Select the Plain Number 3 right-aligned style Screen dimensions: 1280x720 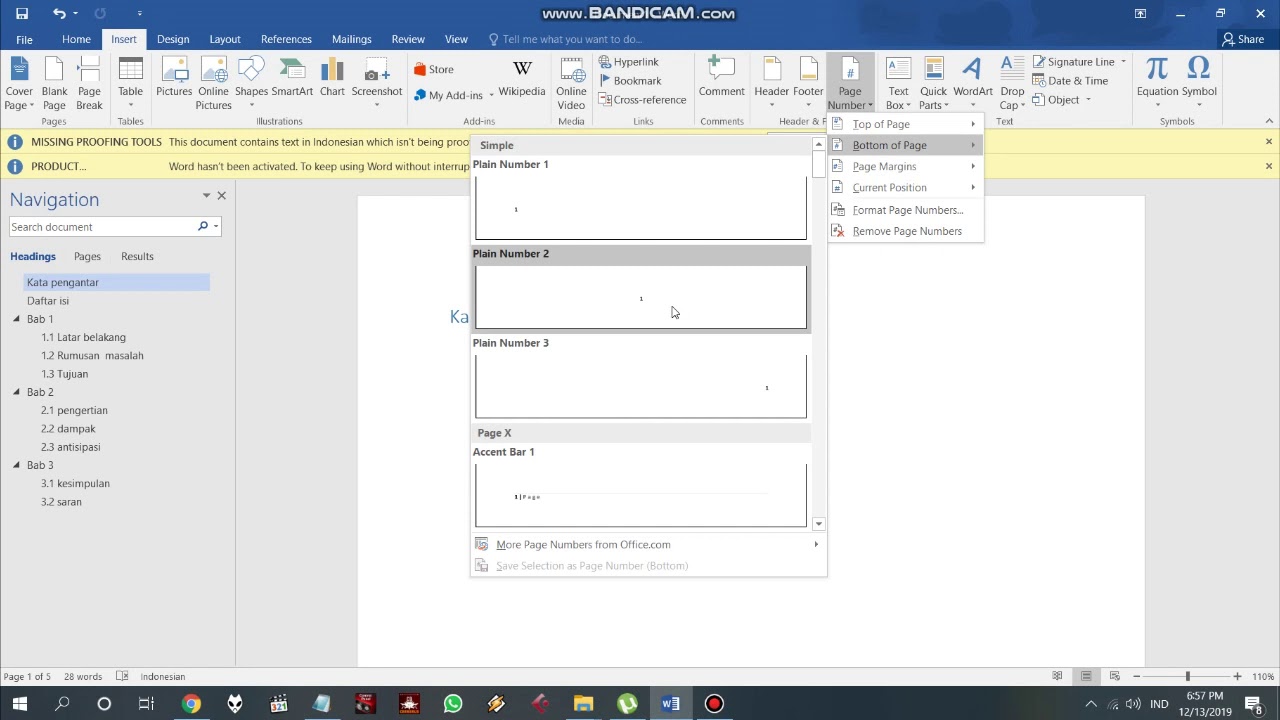pos(640,378)
